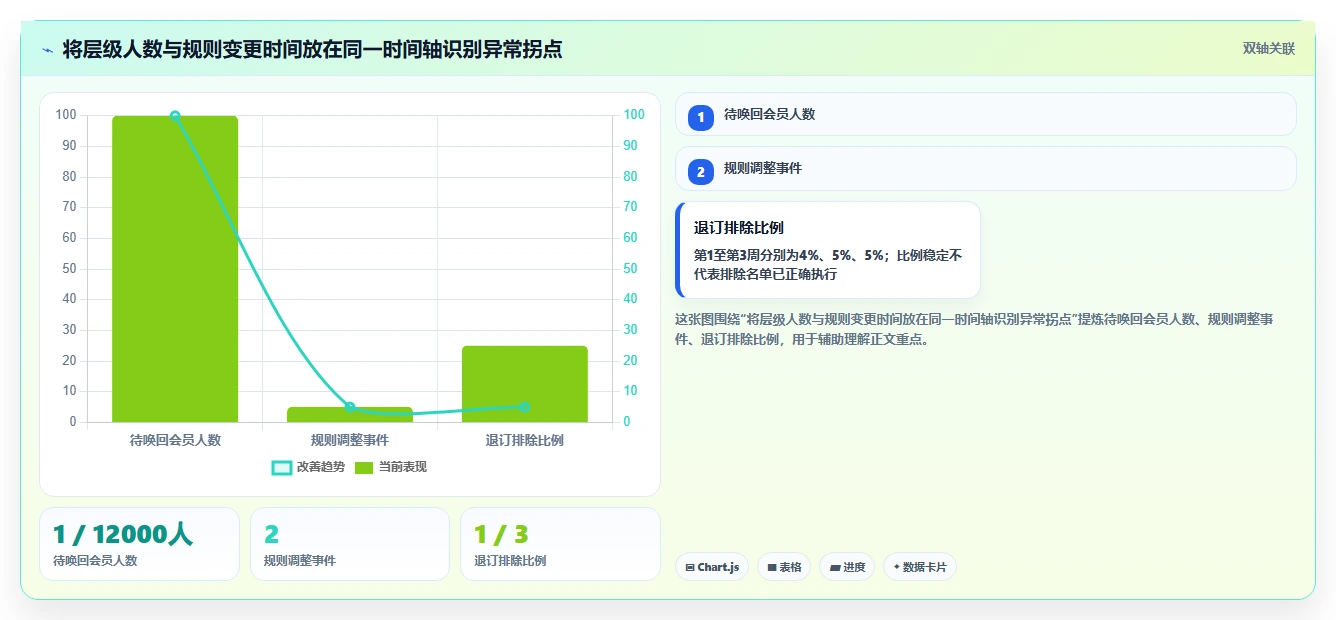
Task: Click the 1 / 12000人 stat card
Action: tap(139, 544)
